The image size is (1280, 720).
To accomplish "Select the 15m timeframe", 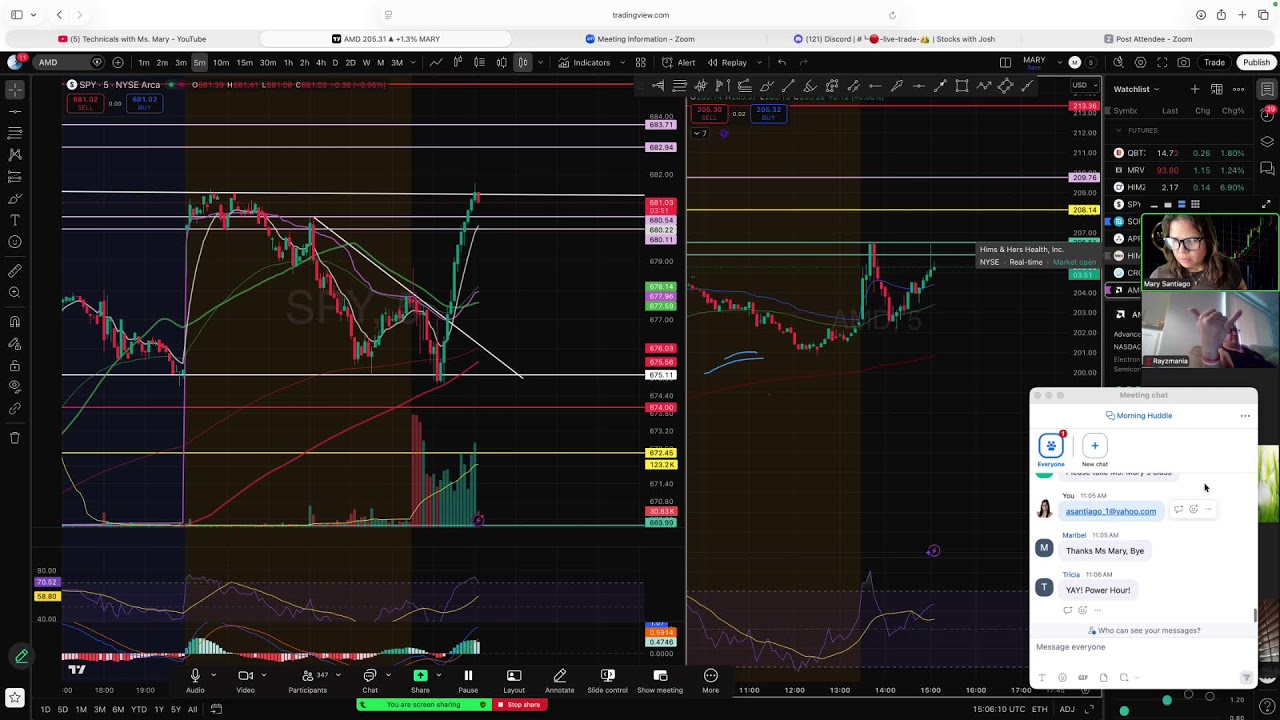I will pyautogui.click(x=244, y=63).
